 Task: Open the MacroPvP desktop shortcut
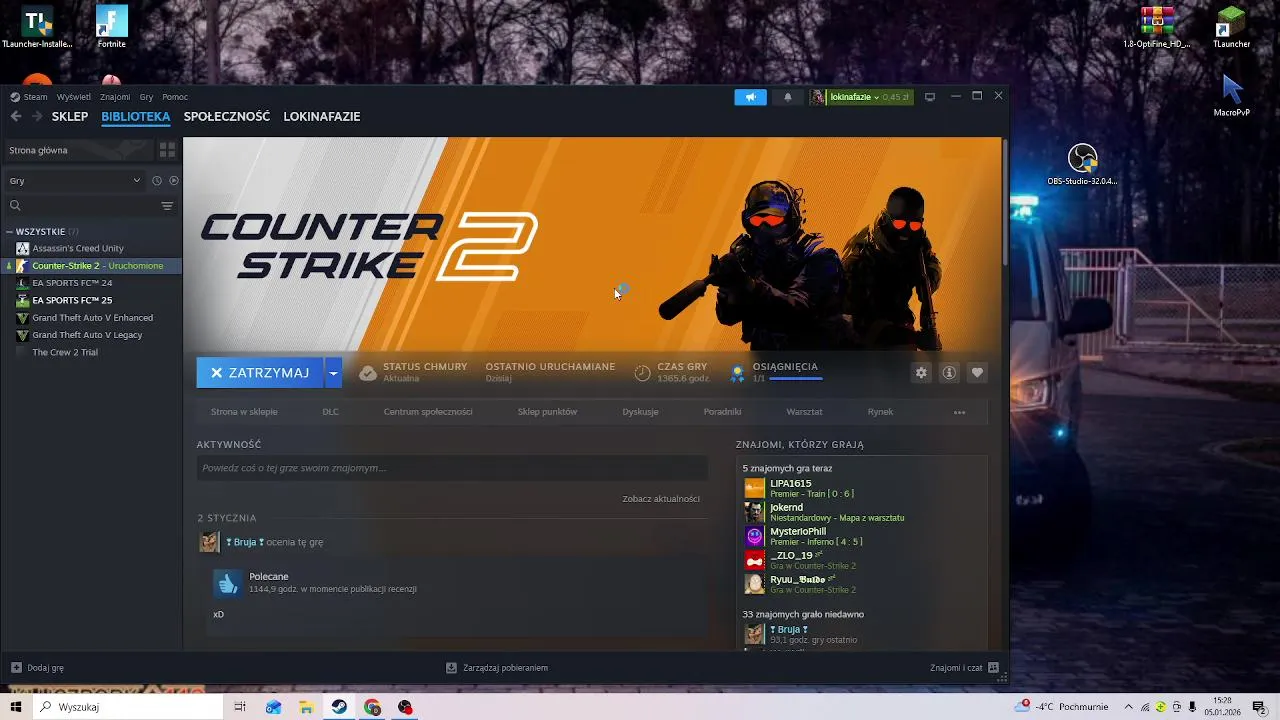[x=1232, y=96]
